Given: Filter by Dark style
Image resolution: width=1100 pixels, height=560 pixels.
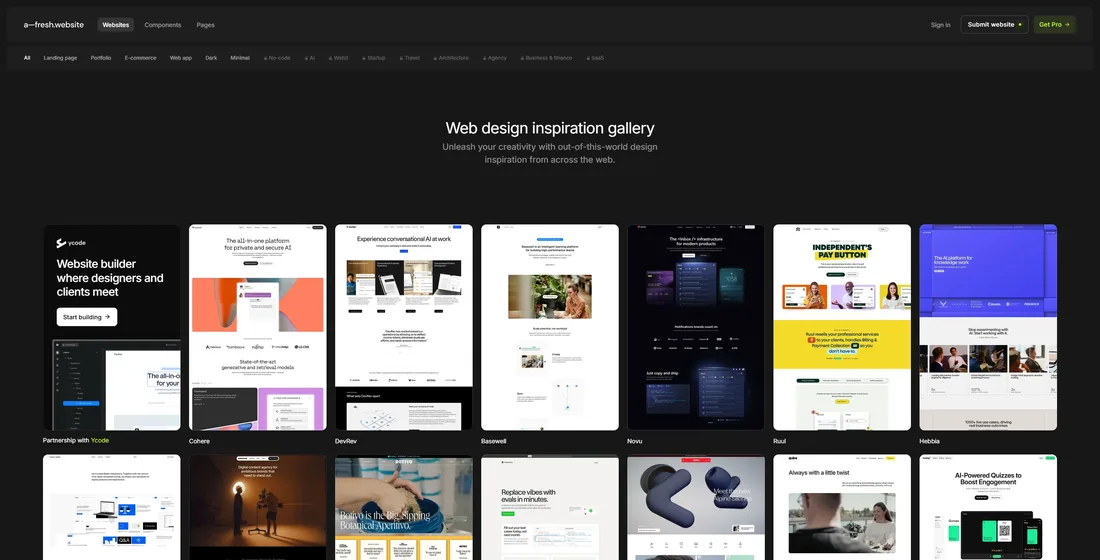Looking at the screenshot, I should [211, 58].
